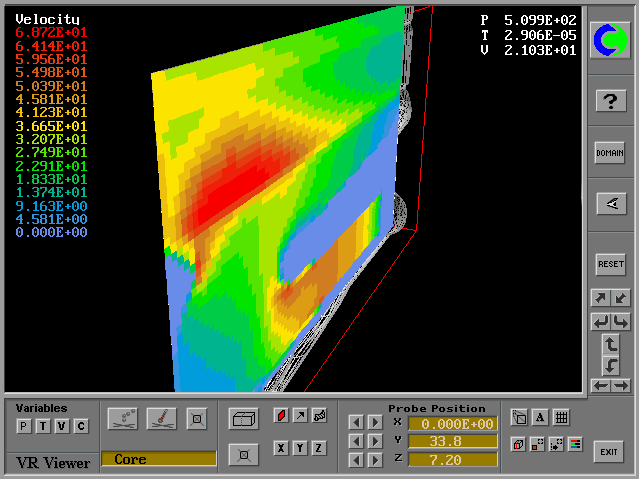This screenshot has width=639, height=479.
Task: Select the Z plane direction button
Action: point(319,448)
